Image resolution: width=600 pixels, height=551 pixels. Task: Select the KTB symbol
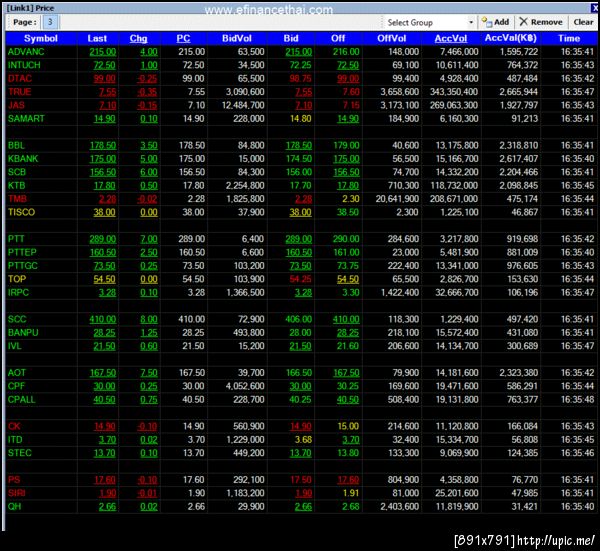click(16, 186)
